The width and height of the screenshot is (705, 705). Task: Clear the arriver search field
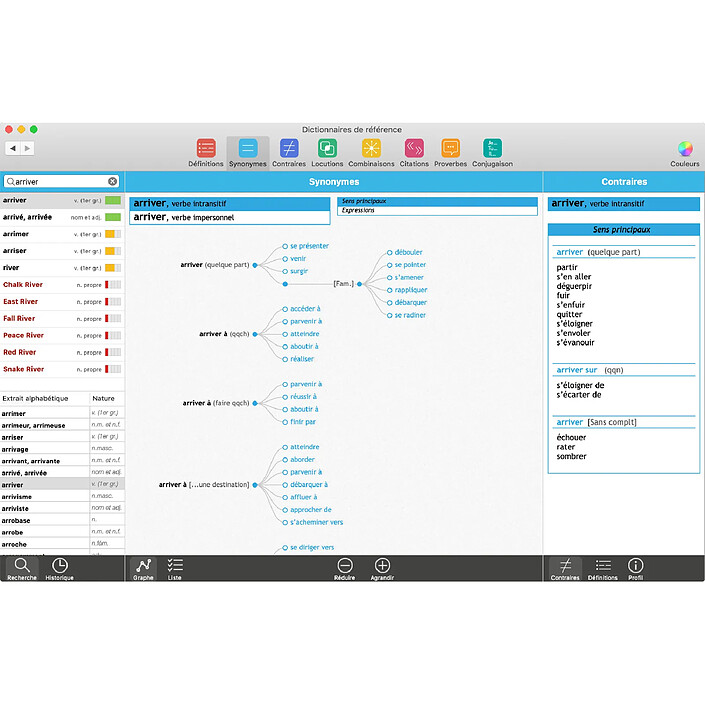click(113, 182)
